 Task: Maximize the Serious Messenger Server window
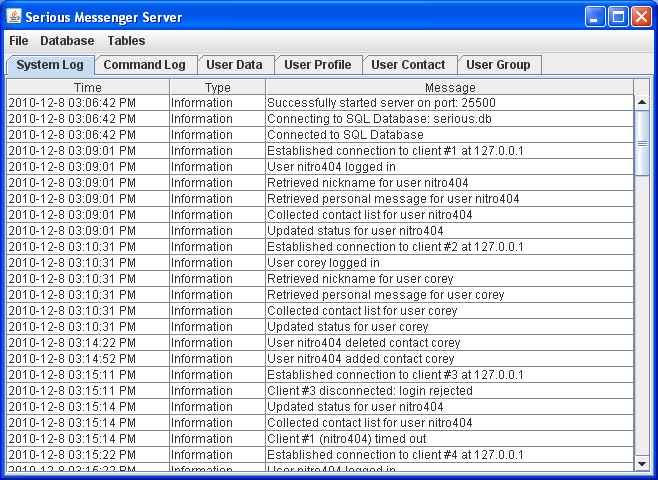coord(618,17)
